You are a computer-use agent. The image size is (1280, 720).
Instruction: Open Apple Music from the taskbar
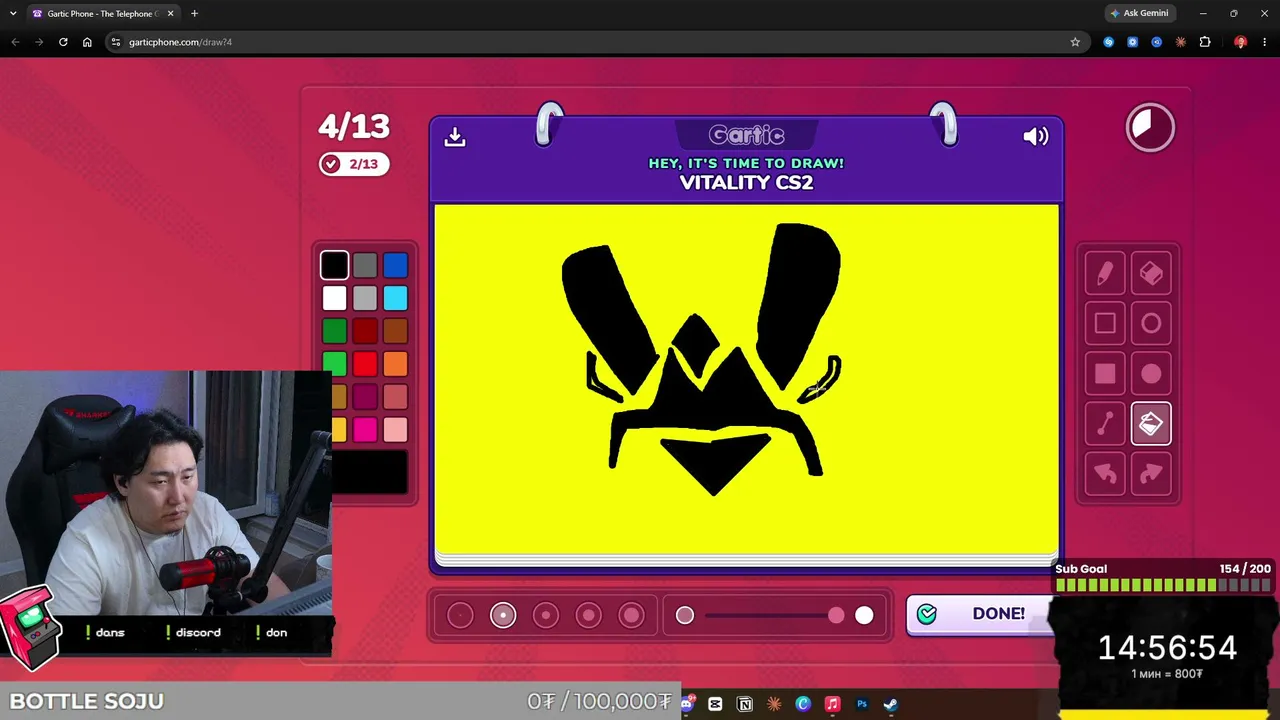(x=832, y=704)
